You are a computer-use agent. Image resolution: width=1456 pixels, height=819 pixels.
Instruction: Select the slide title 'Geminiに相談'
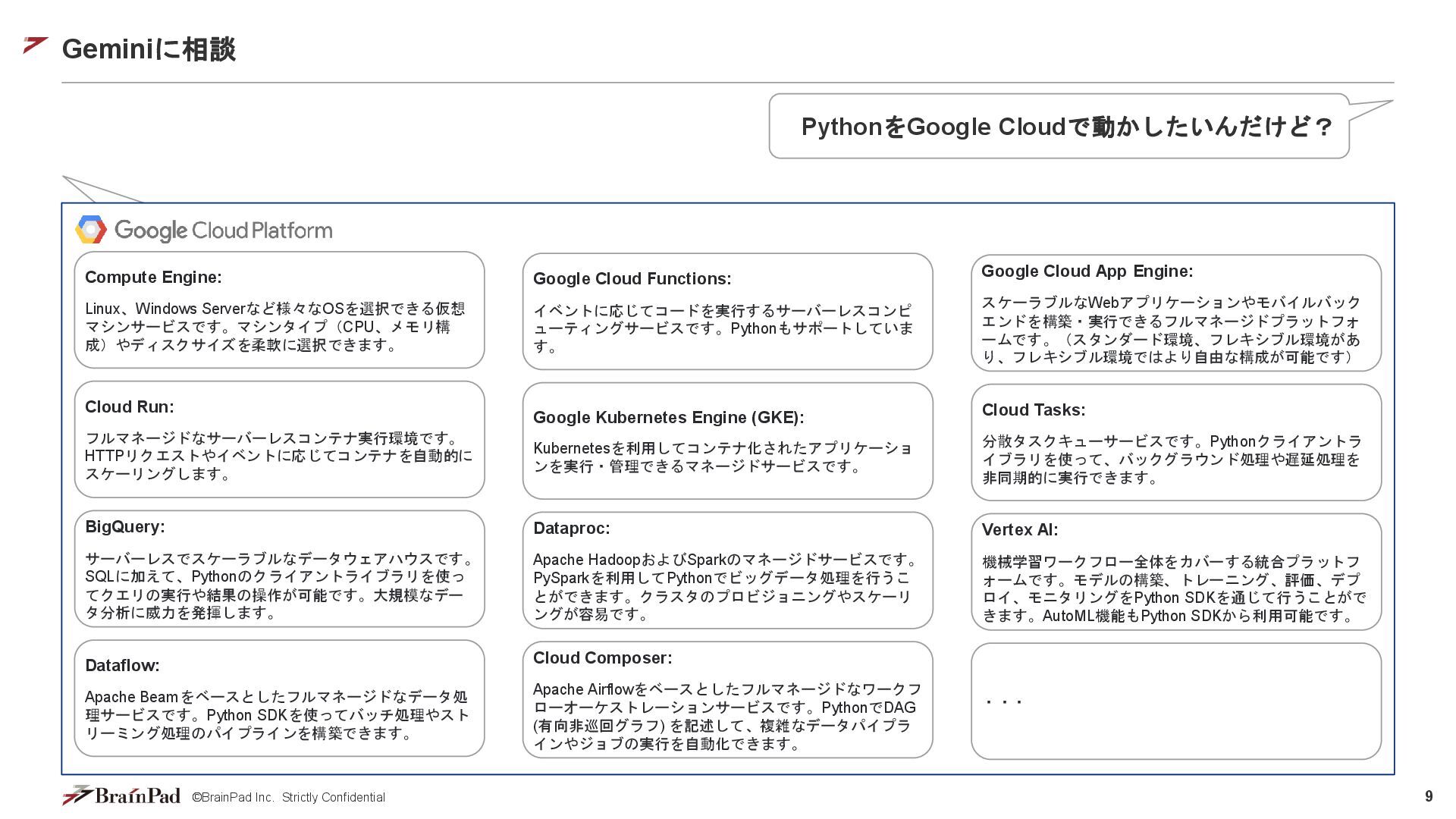(x=149, y=49)
